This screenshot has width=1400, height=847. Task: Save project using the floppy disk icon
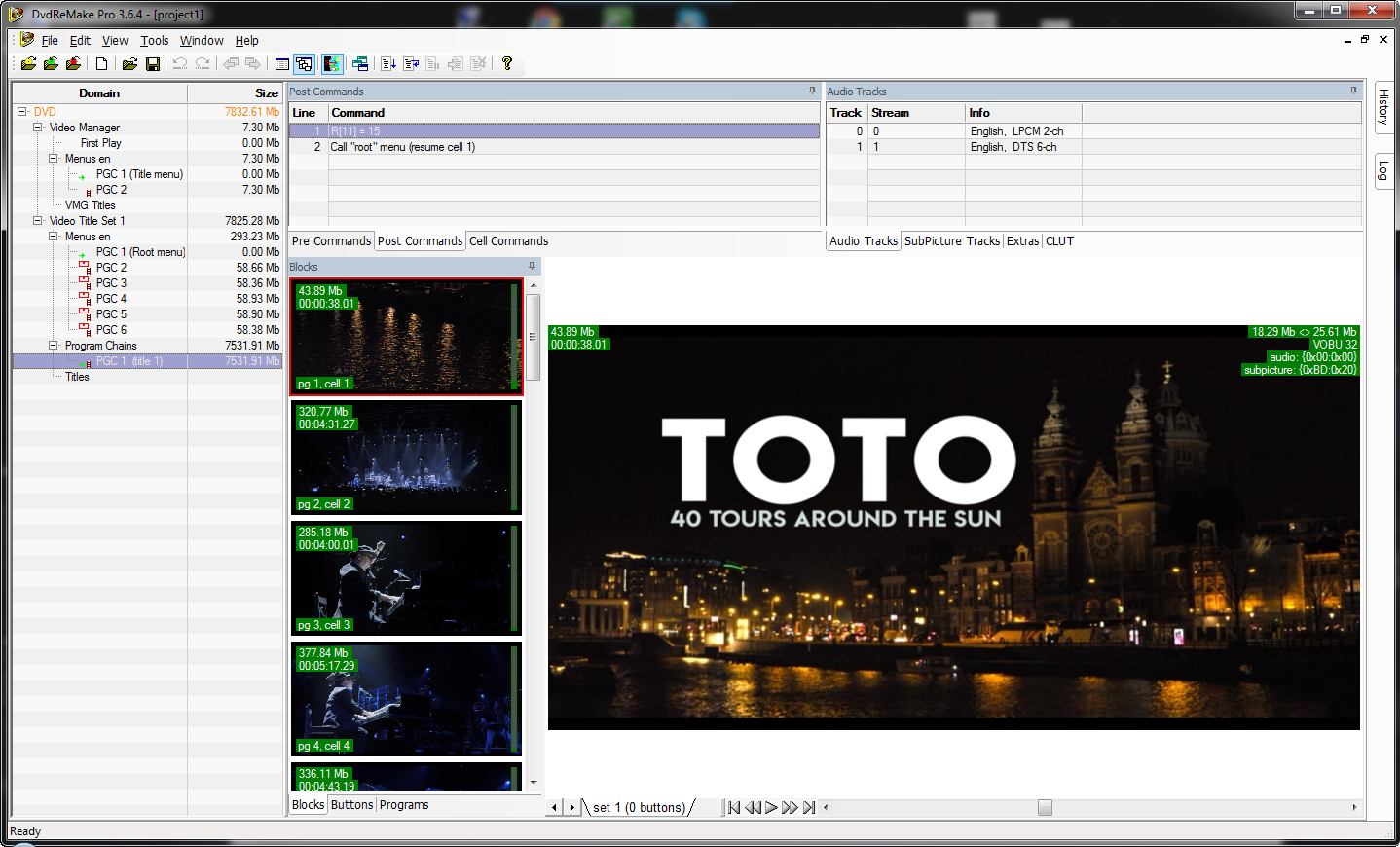pyautogui.click(x=153, y=64)
